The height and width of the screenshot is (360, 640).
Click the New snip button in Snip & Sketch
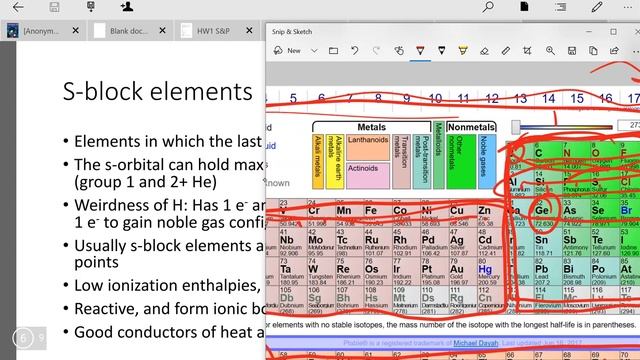pyautogui.click(x=287, y=51)
